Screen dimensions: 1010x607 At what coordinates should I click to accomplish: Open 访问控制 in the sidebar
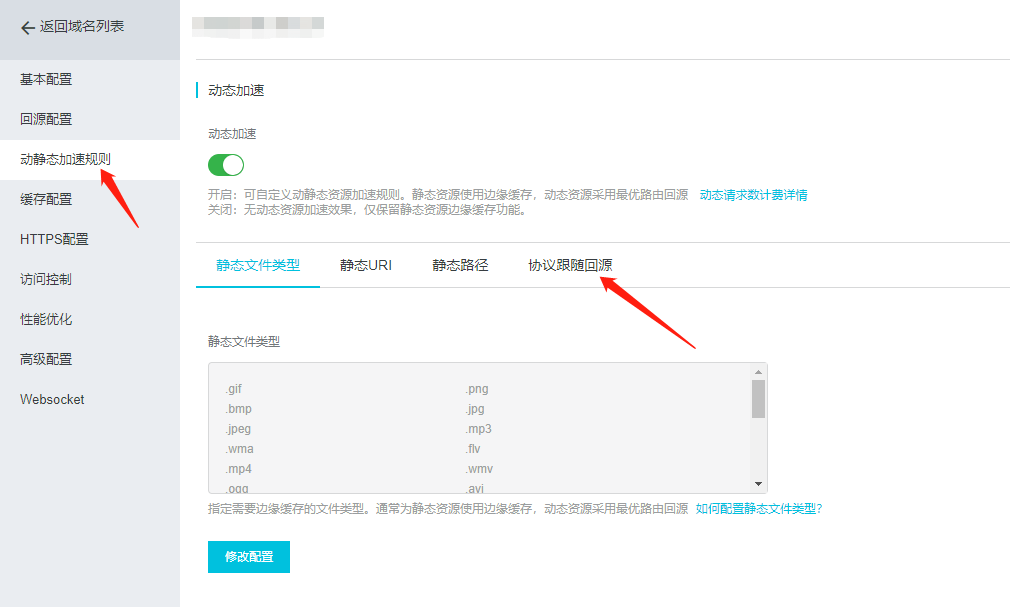[90, 279]
